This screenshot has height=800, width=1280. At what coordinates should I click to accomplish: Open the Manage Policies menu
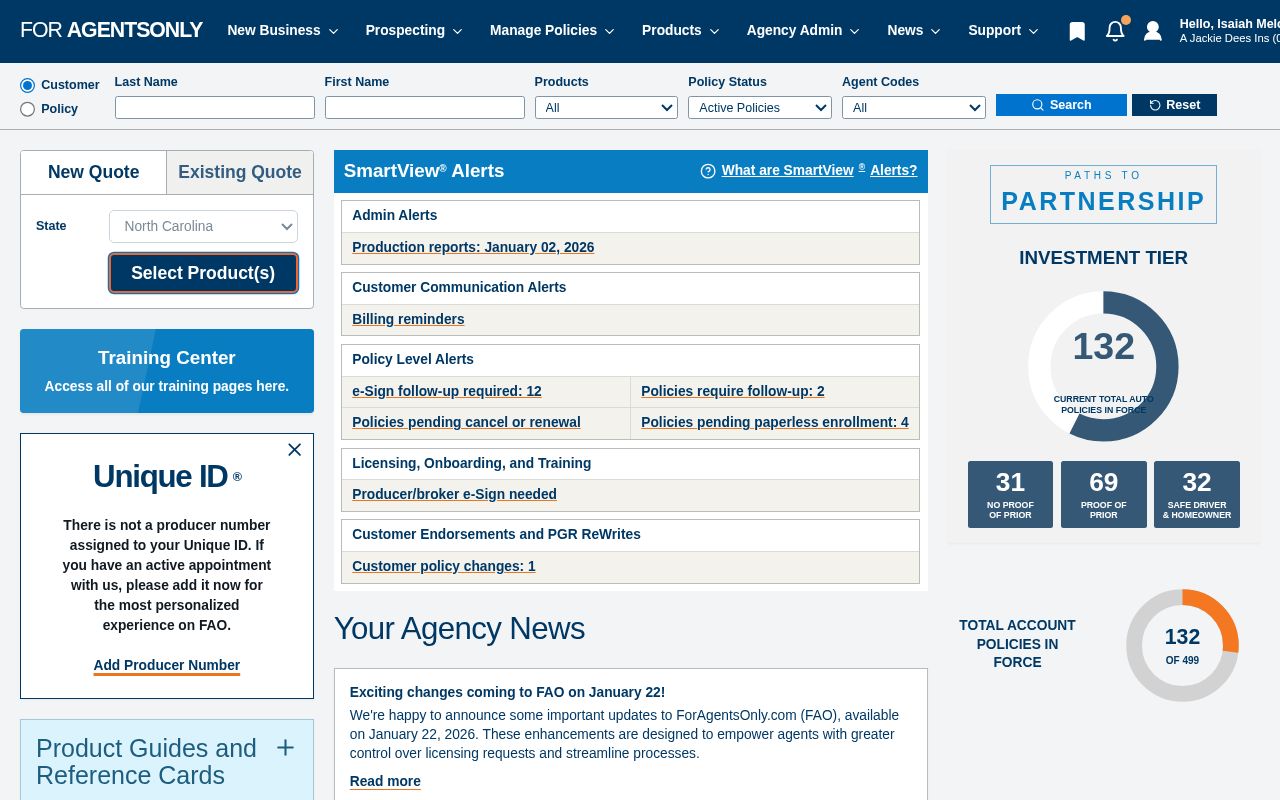(552, 31)
